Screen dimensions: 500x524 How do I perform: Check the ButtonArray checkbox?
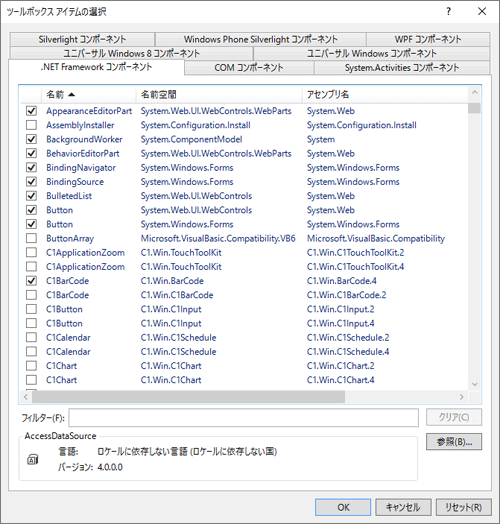point(31,238)
